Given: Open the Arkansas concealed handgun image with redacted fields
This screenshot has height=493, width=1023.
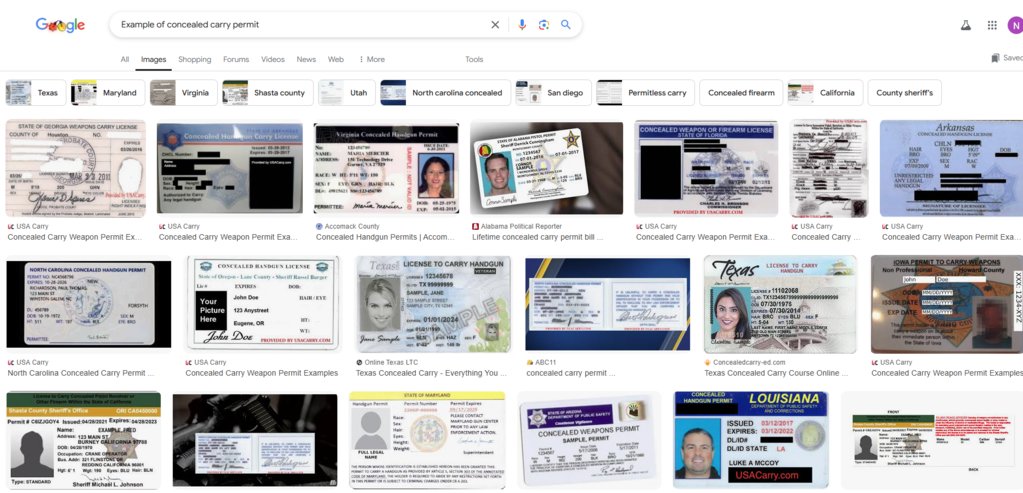Looking at the screenshot, I should click(x=951, y=168).
